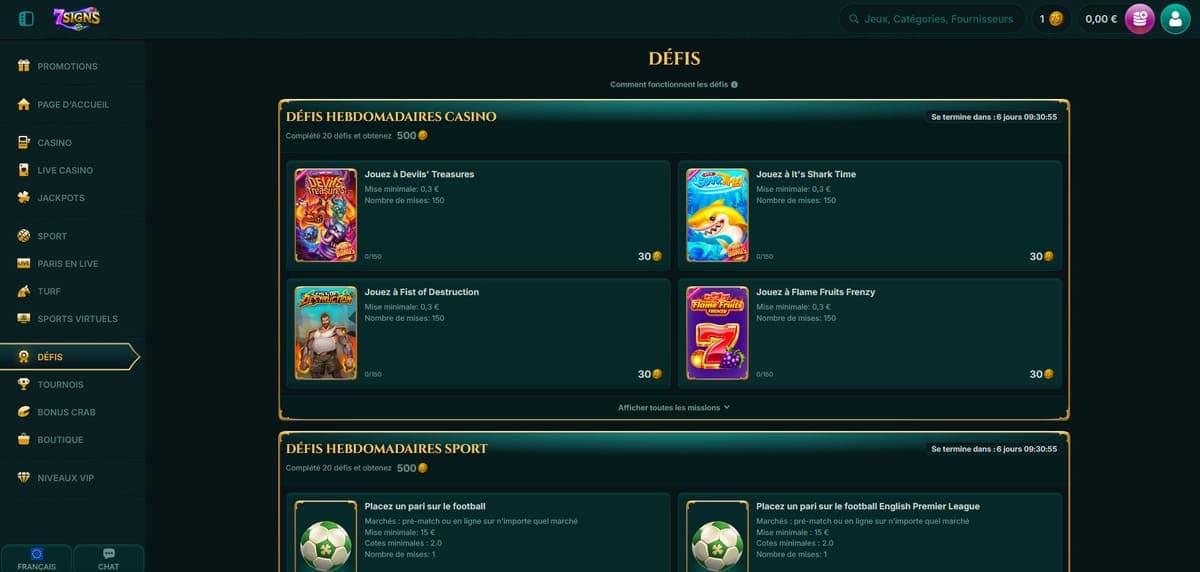Viewport: 1200px width, 572px height.
Task: Click the 30 coin reward for Flame Fruits Frenzy
Action: [x=1041, y=375]
